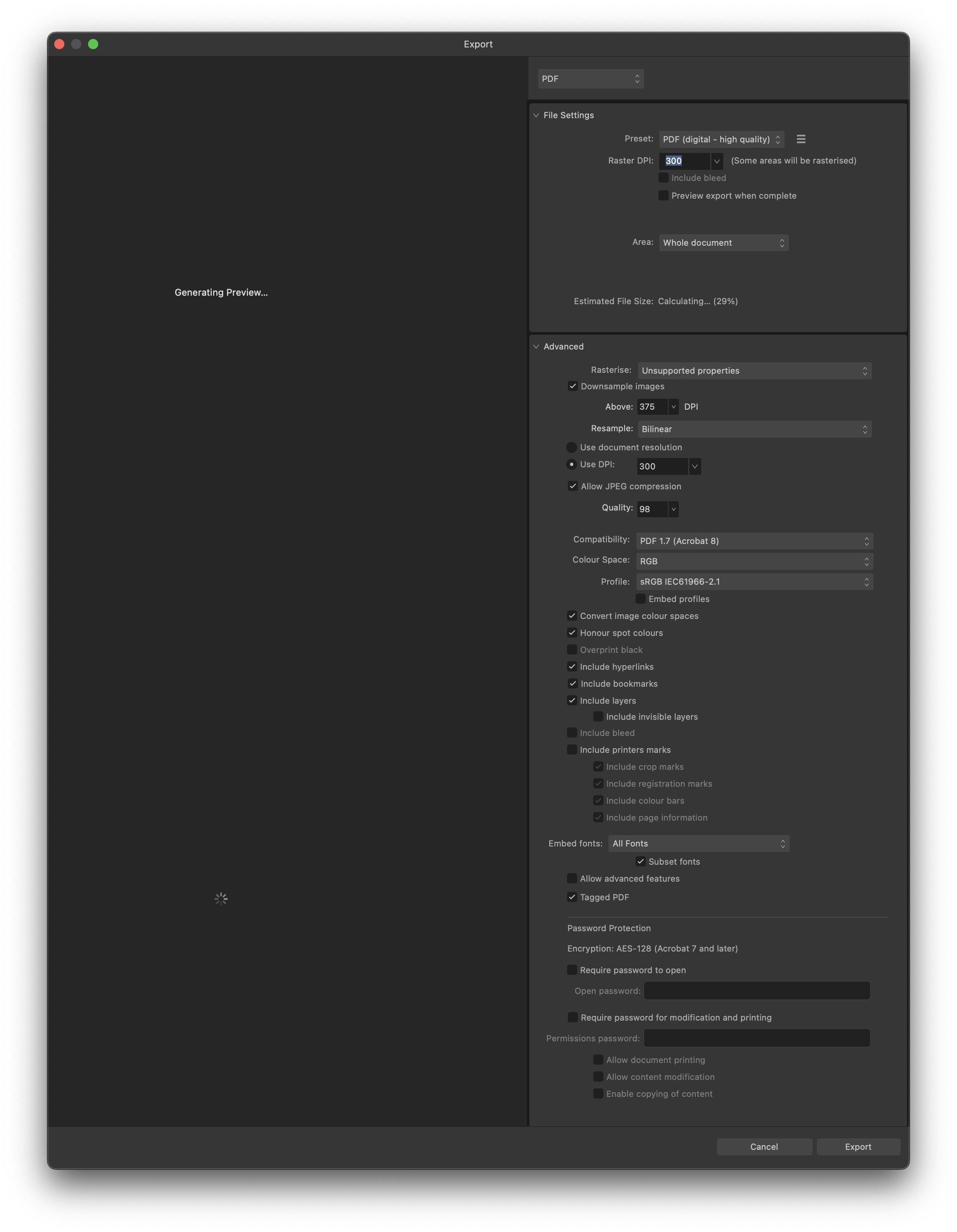957x1232 pixels.
Task: Open the Raster DPI dropdown arrow
Action: [x=716, y=161]
